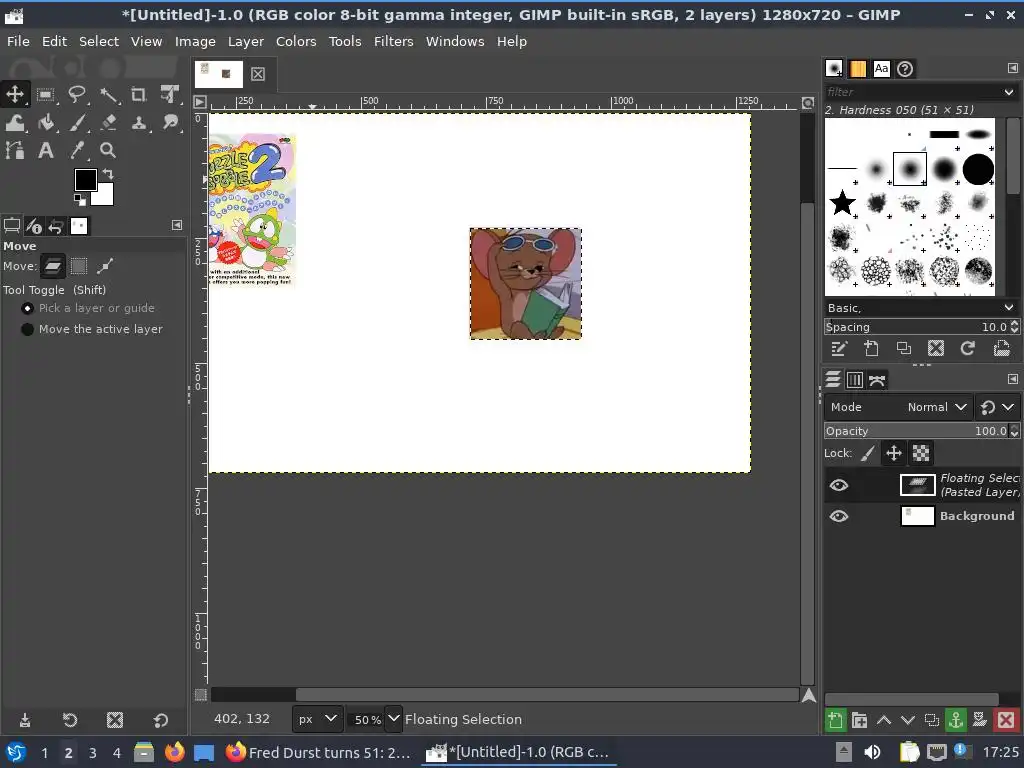The width and height of the screenshot is (1024, 768).
Task: Select the Clone stamp tool
Action: click(138, 123)
